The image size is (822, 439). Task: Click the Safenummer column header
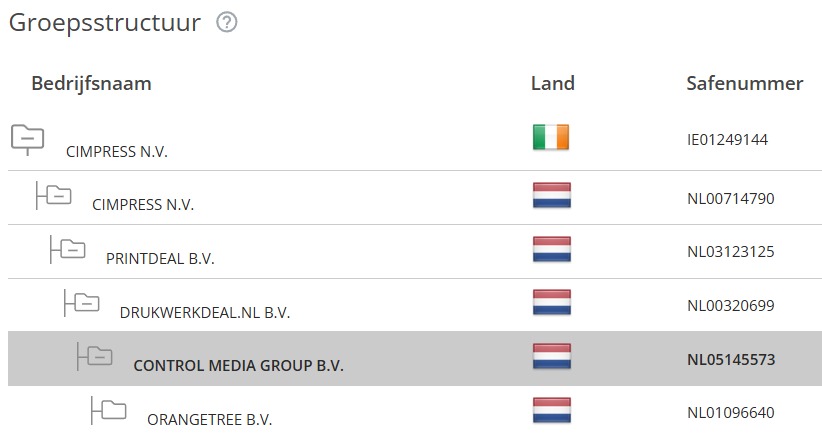745,83
